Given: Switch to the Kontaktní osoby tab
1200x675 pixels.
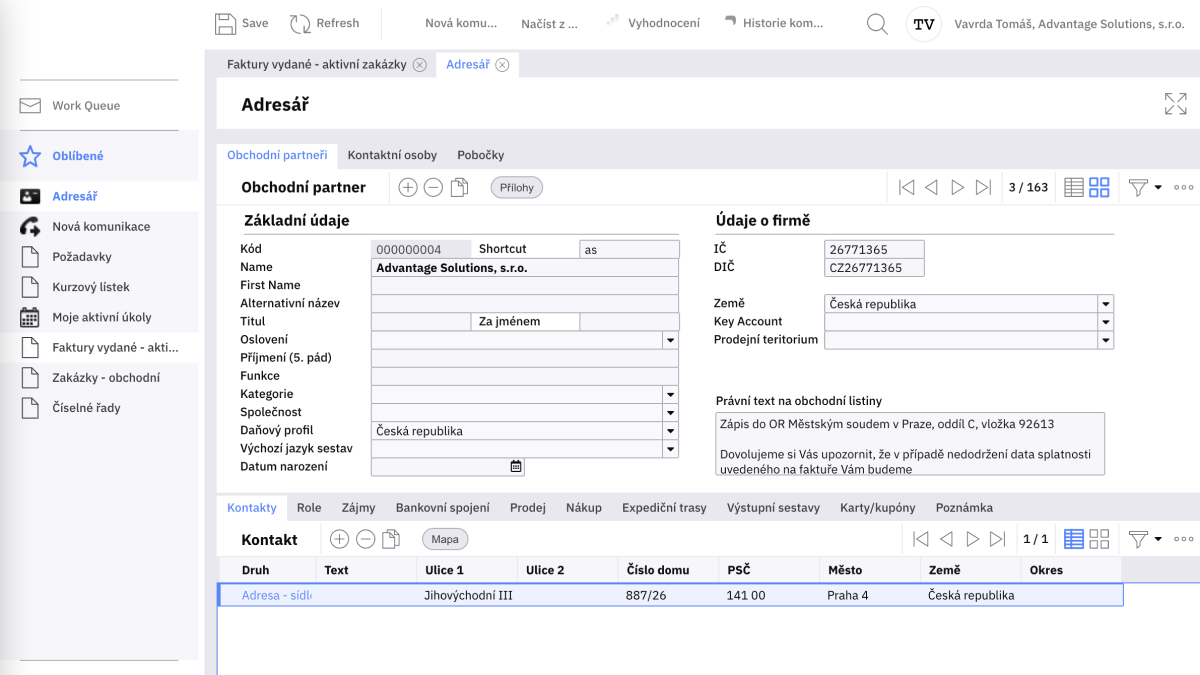Looking at the screenshot, I should (x=392, y=155).
